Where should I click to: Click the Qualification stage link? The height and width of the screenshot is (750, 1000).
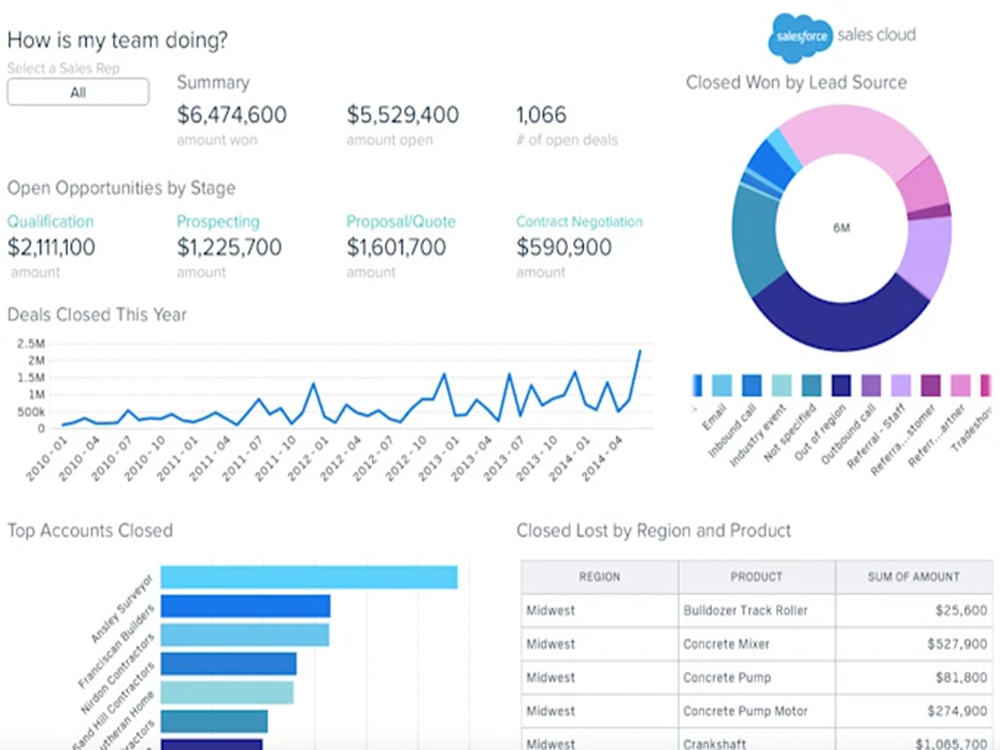pyautogui.click(x=50, y=221)
